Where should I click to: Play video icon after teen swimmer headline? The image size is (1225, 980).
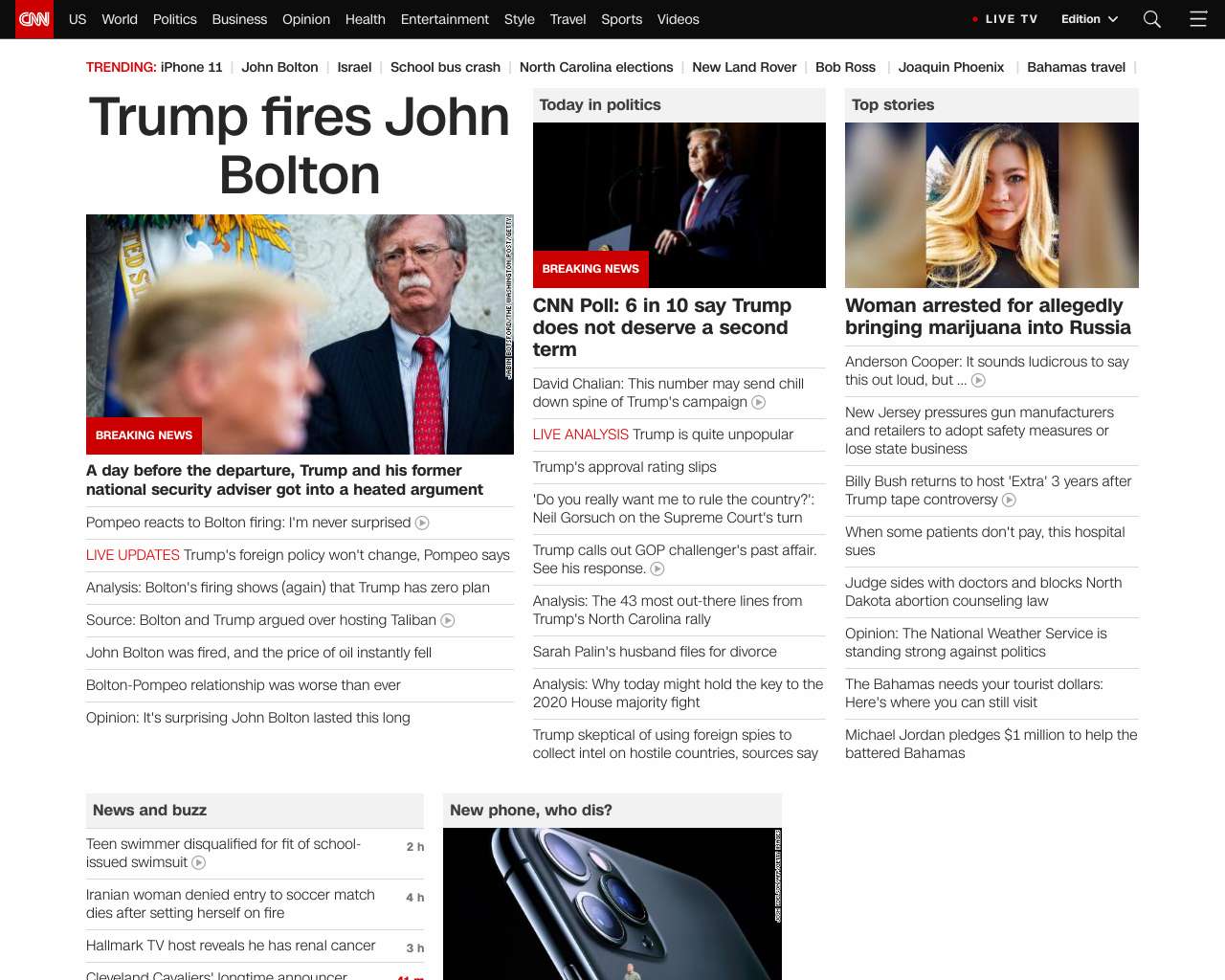[199, 862]
